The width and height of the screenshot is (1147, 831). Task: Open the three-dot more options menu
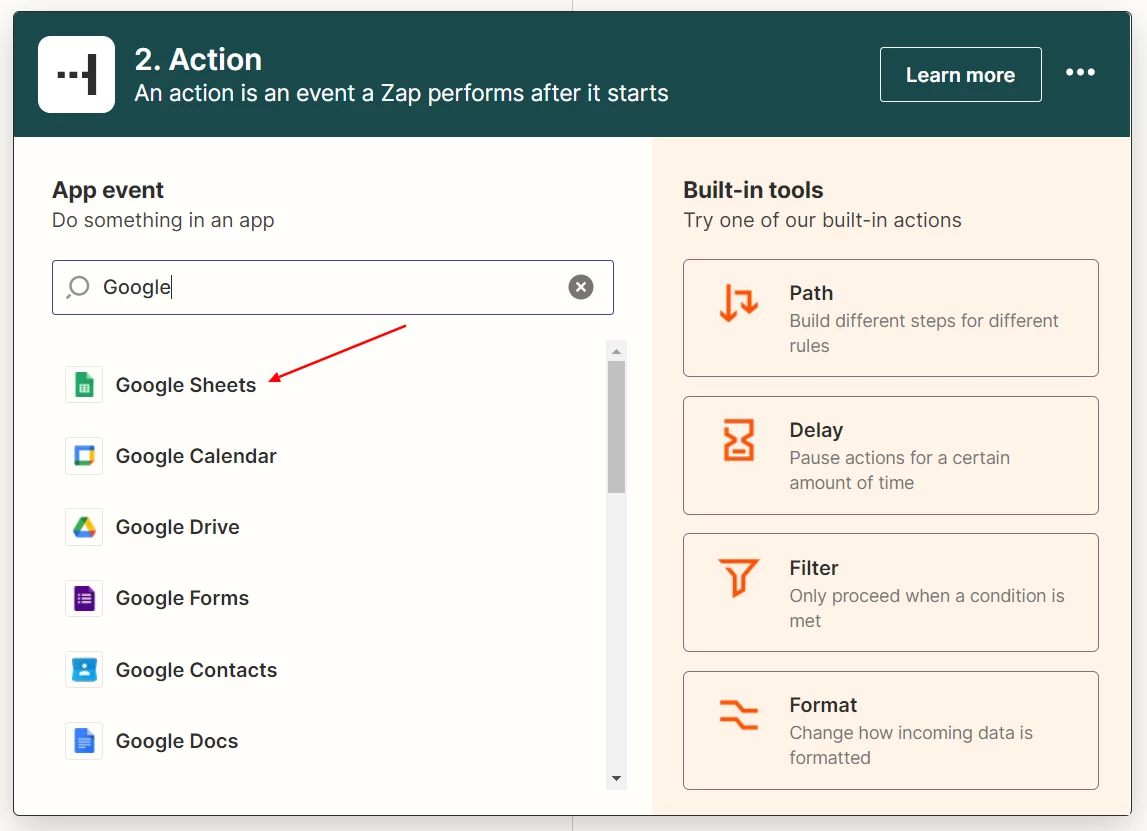[1080, 72]
